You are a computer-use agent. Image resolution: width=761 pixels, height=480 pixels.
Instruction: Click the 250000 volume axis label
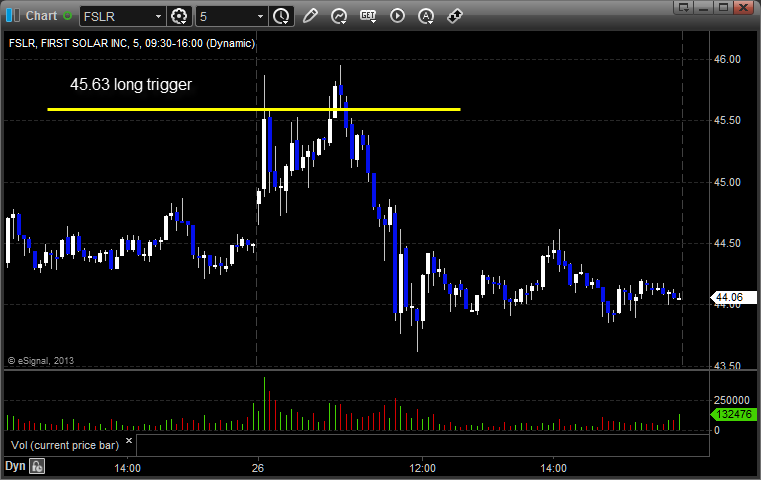point(731,400)
